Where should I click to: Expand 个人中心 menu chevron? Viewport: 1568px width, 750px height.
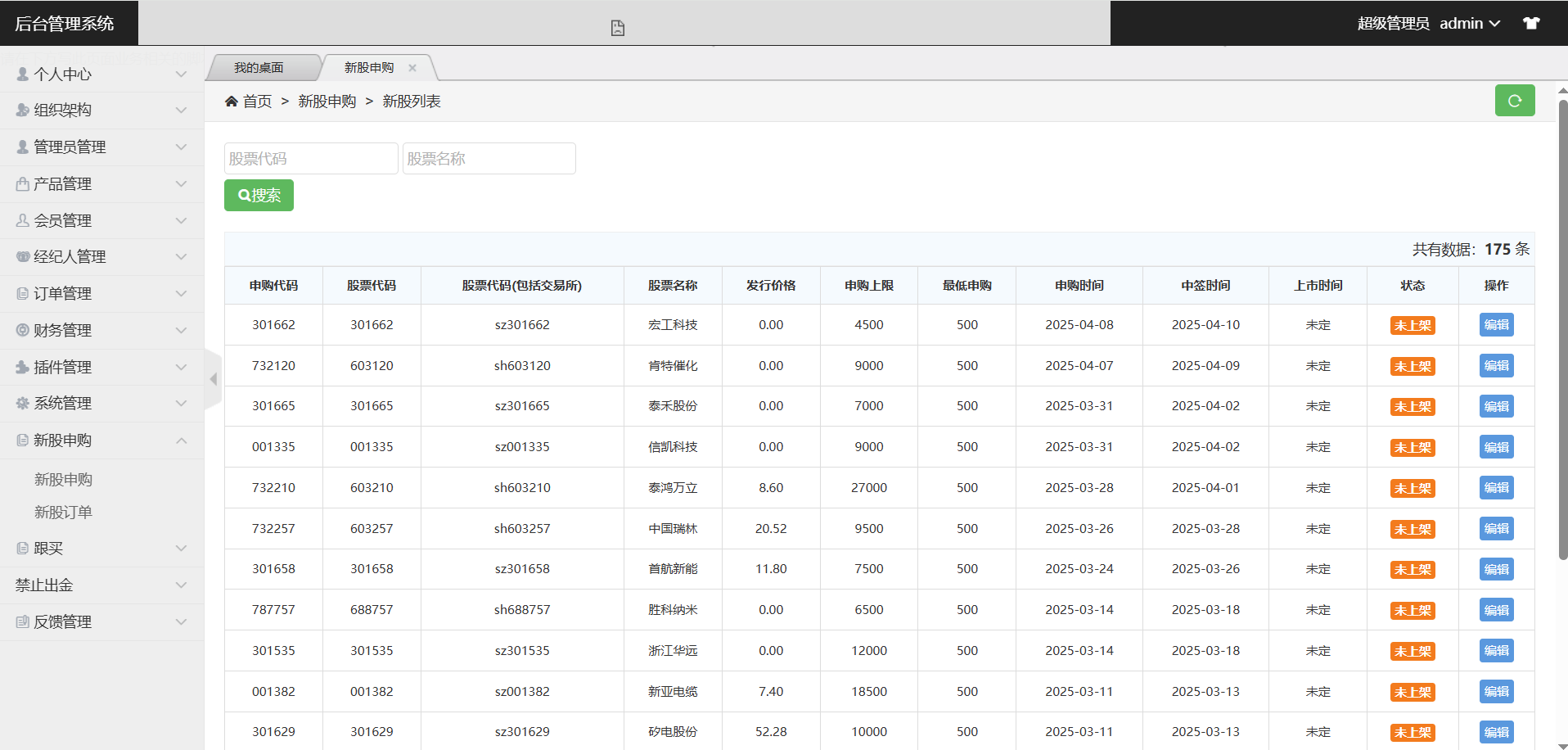(x=181, y=75)
